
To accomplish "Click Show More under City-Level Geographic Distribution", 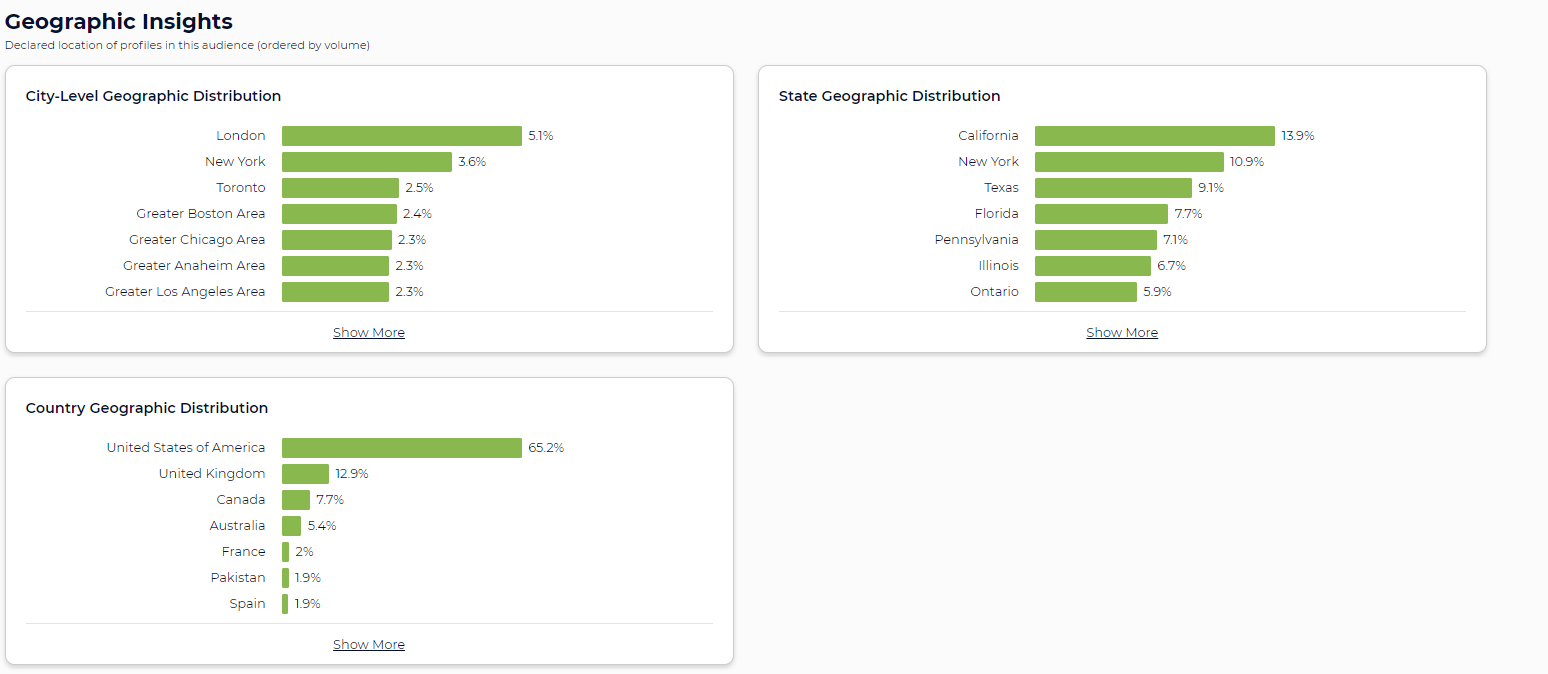I will 368,332.
